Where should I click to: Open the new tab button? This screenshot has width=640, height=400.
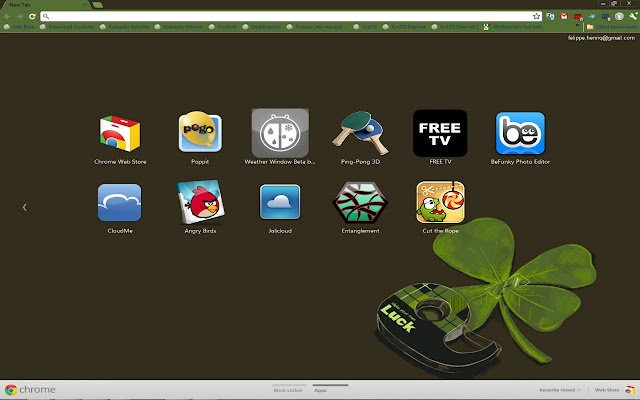pos(97,5)
